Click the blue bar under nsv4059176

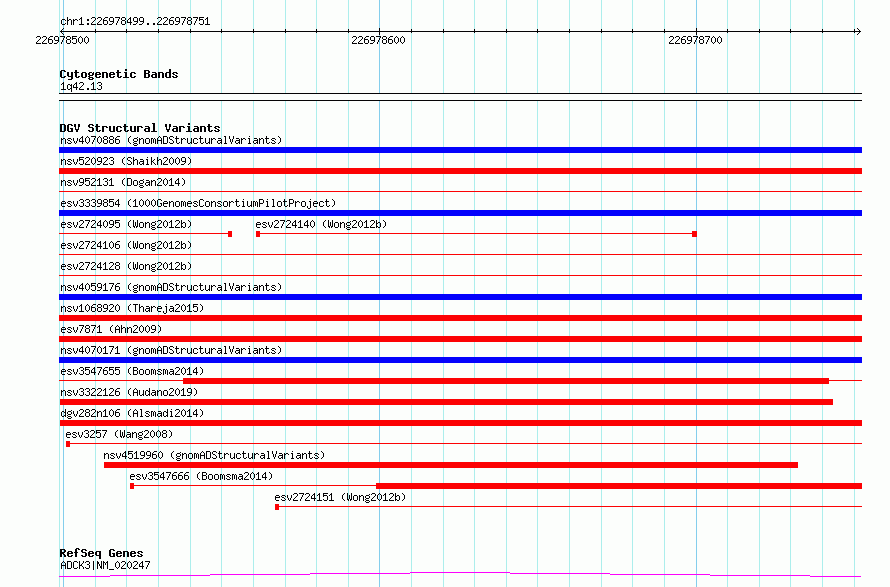[x=460, y=297]
